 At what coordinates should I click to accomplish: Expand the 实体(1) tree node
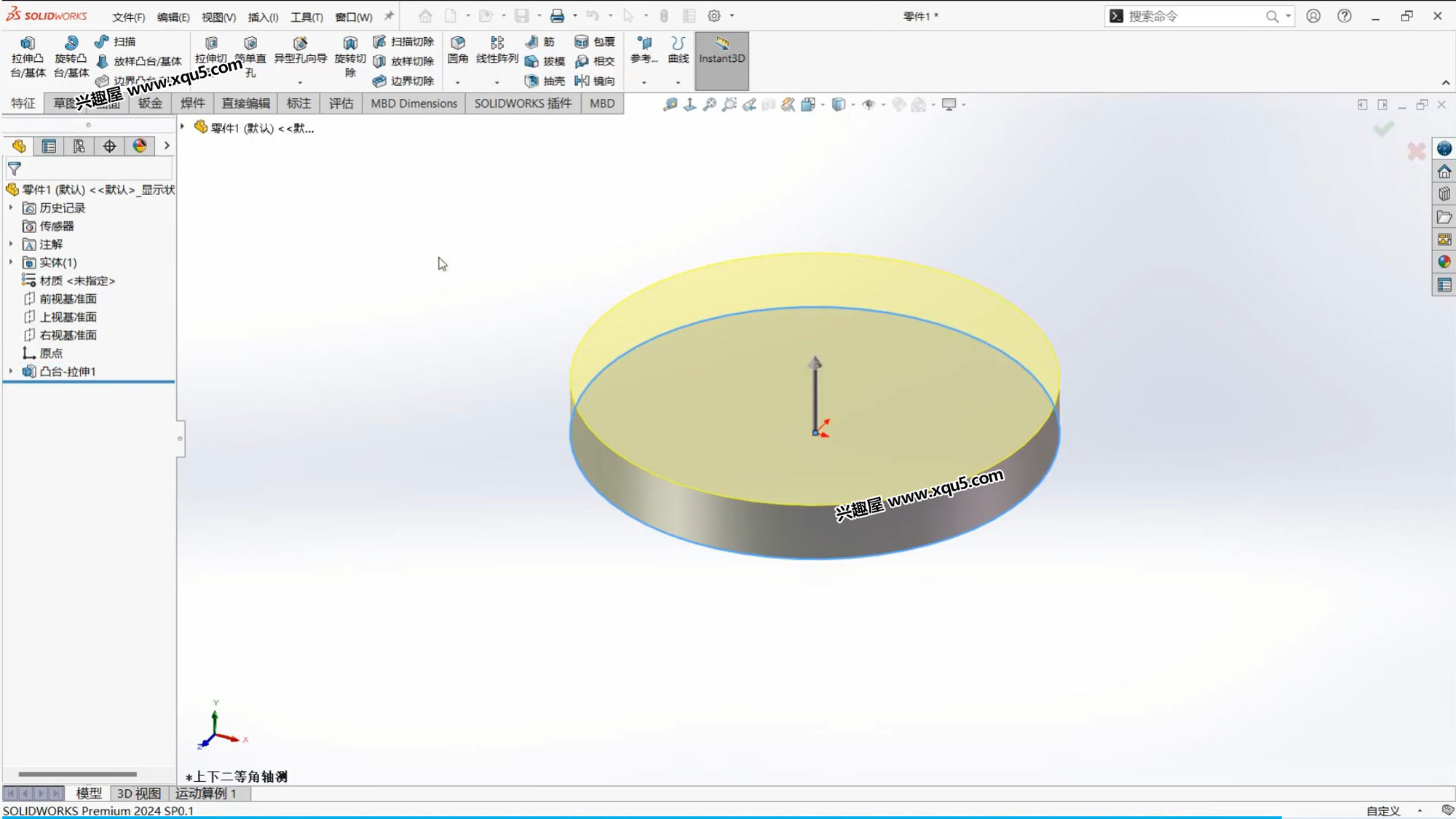[9, 262]
